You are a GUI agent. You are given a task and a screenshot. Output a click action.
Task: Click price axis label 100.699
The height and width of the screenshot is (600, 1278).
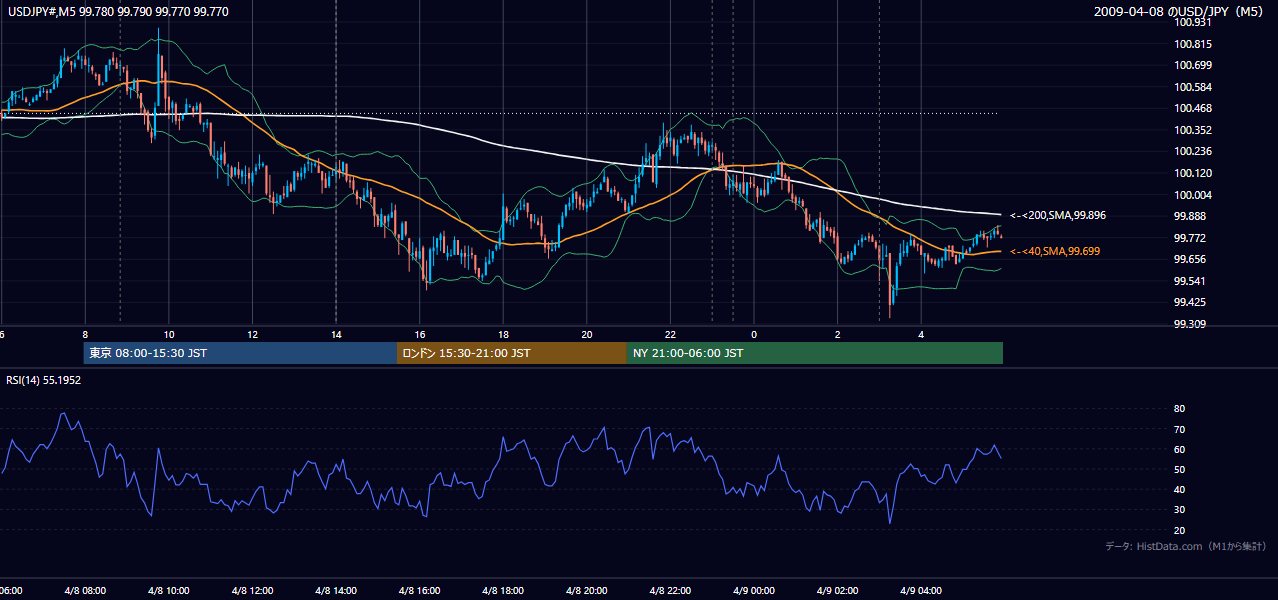point(1193,65)
